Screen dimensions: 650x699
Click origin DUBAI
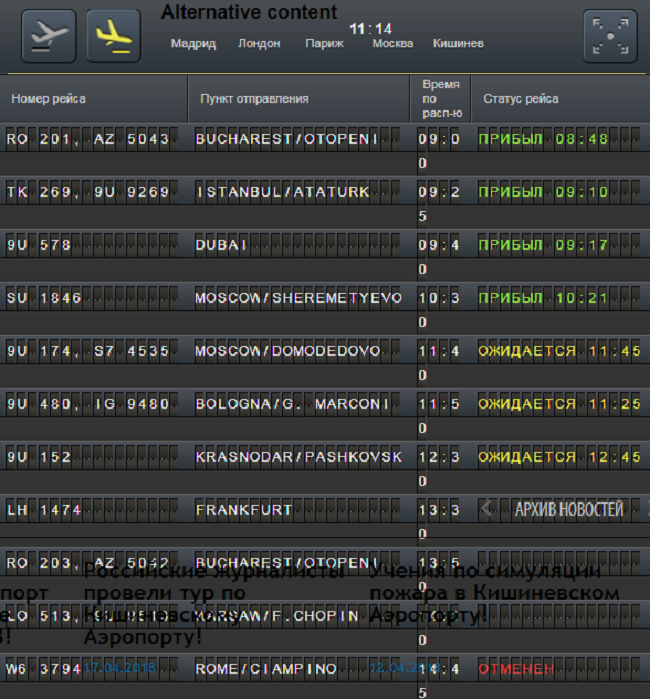pyautogui.click(x=221, y=245)
